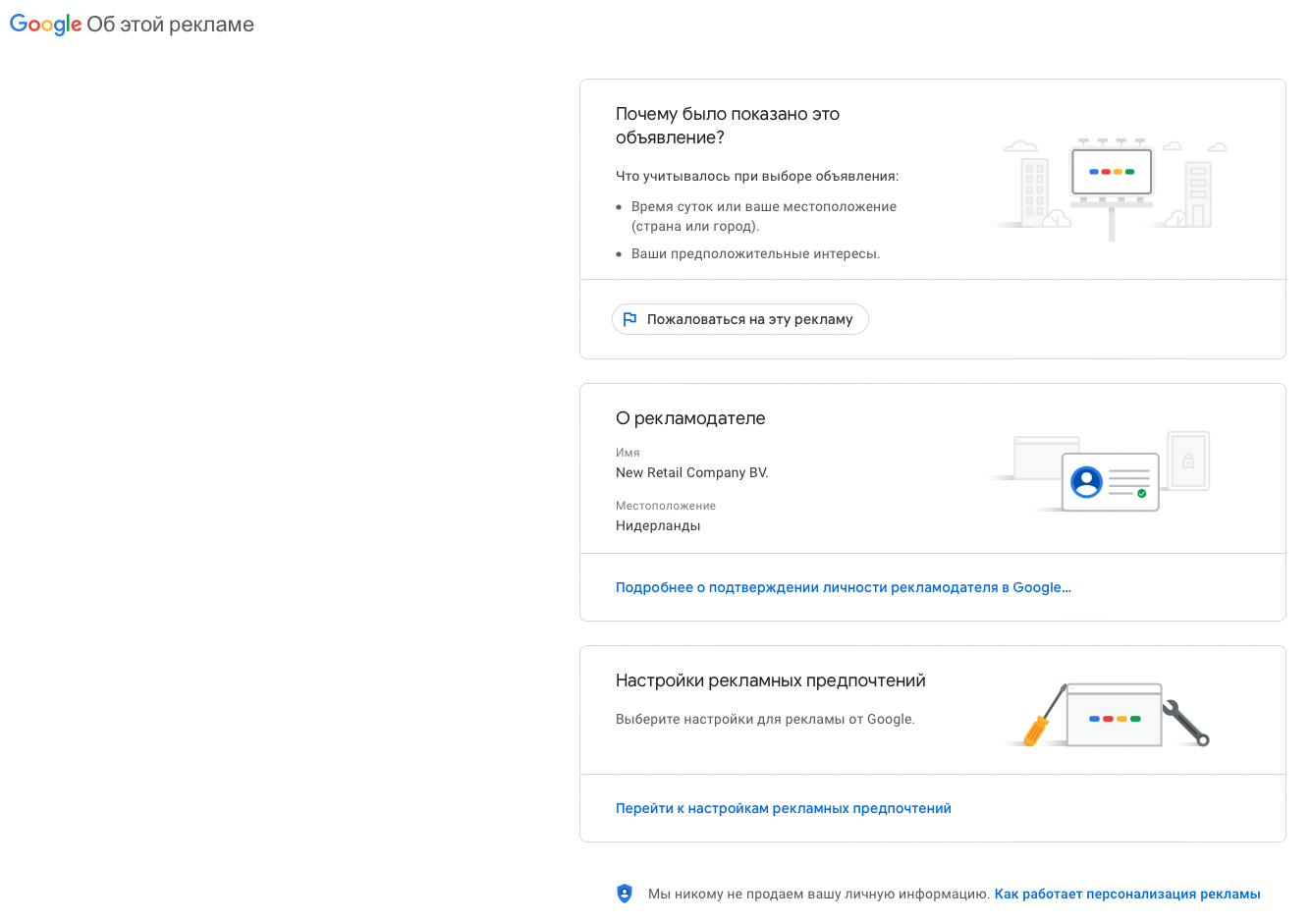Click the blue shield icon near privacy note

point(626,894)
